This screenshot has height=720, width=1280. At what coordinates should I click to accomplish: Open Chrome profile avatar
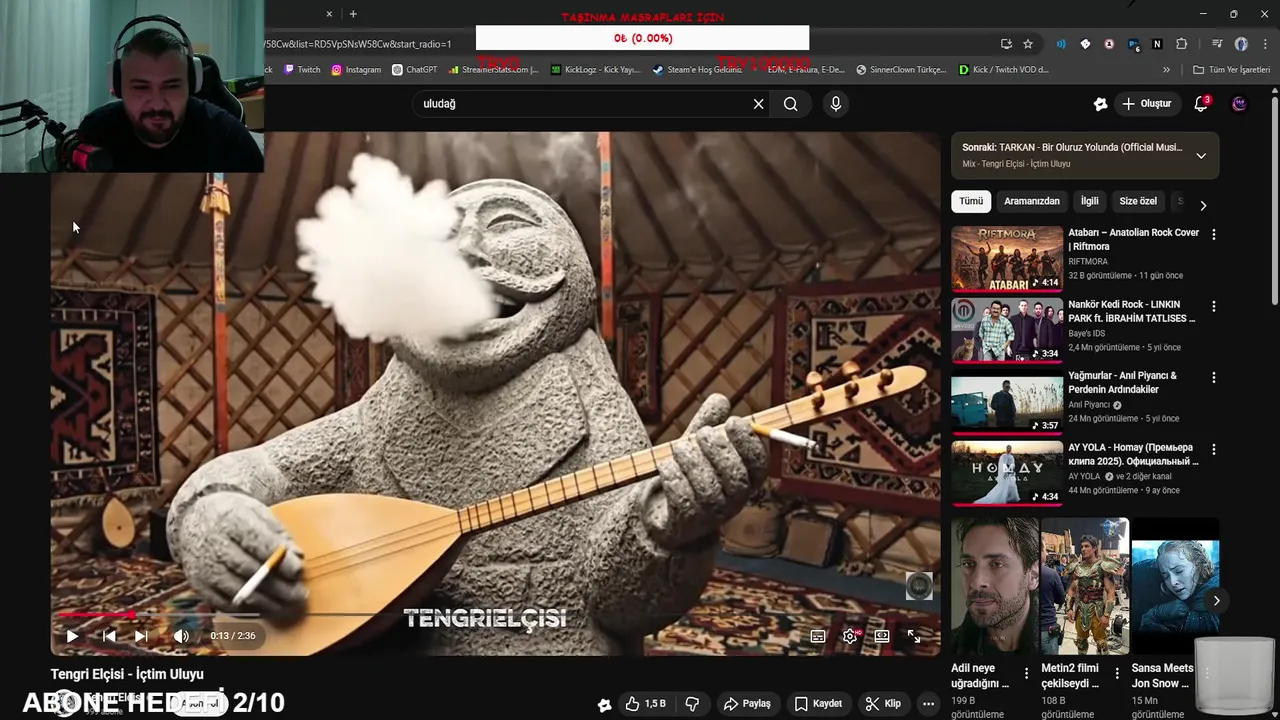[x=1241, y=44]
